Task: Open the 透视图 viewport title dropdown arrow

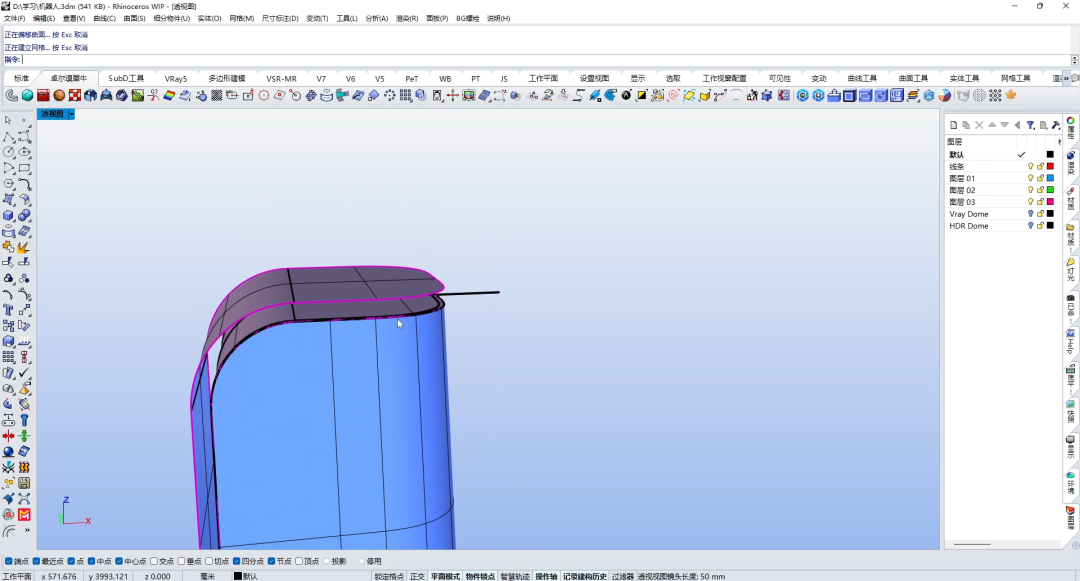Action: click(71, 114)
